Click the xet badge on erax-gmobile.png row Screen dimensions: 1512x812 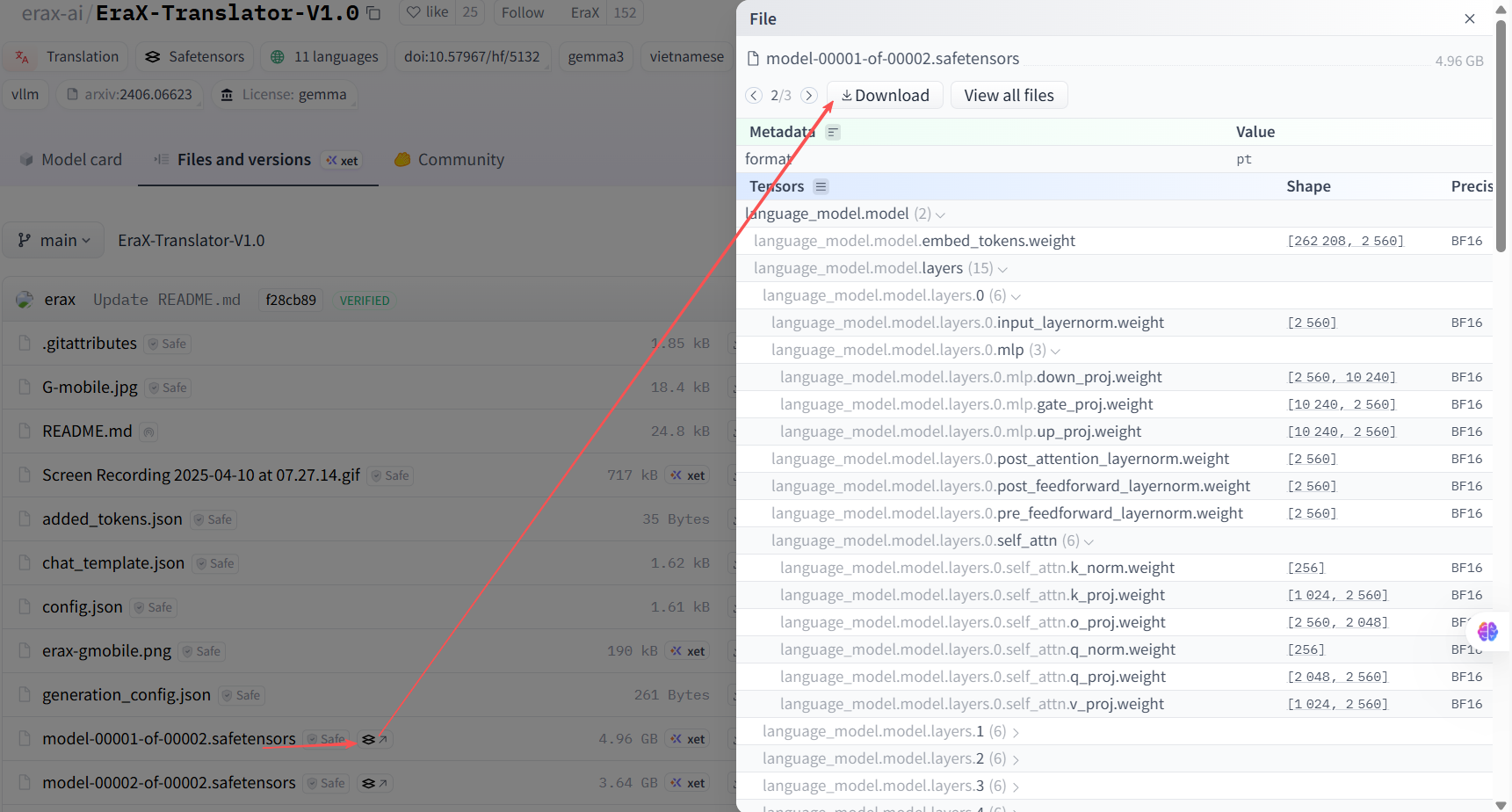[687, 651]
